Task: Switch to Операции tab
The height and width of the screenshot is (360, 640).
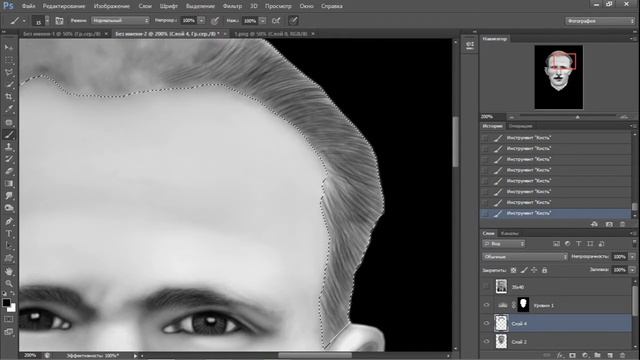Action: (520, 126)
